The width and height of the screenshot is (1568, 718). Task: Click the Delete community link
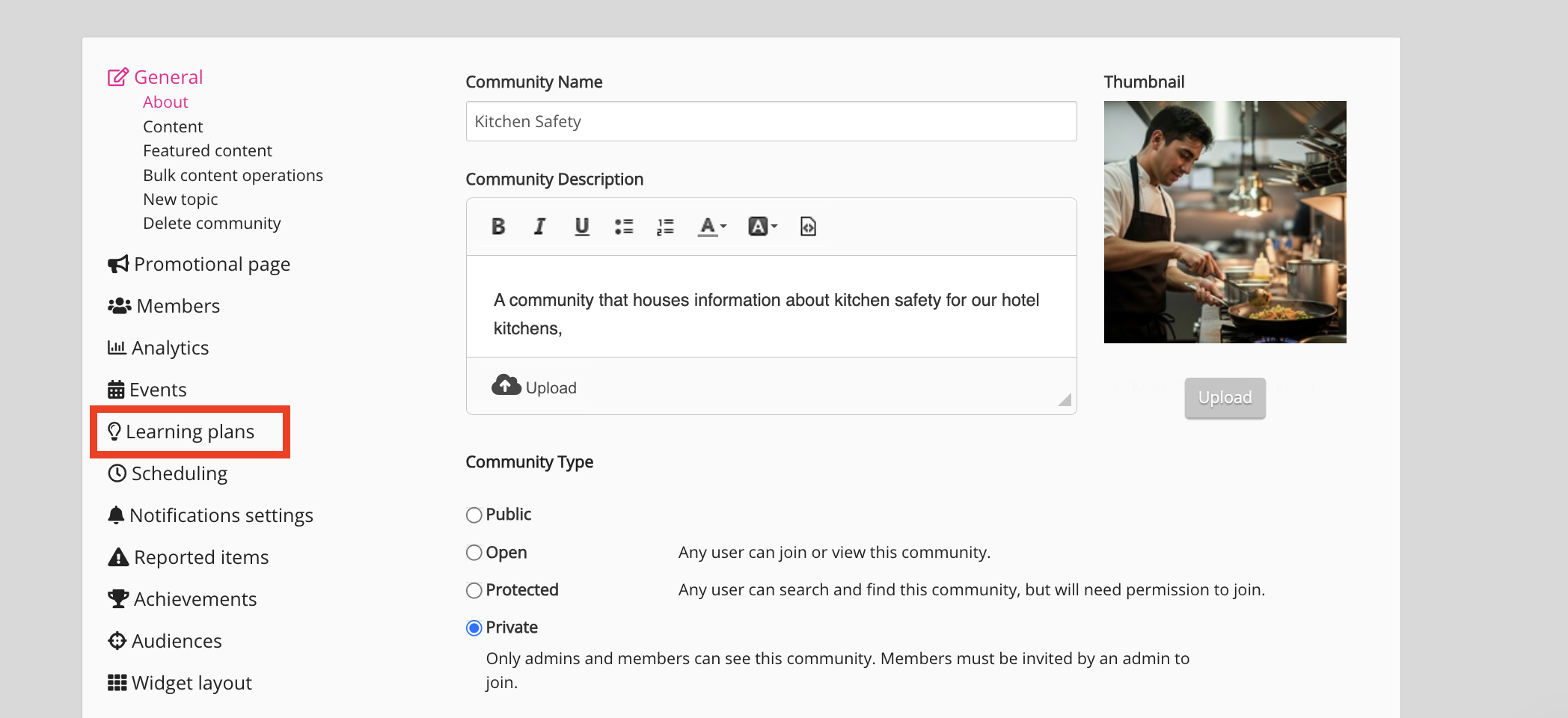pos(212,224)
